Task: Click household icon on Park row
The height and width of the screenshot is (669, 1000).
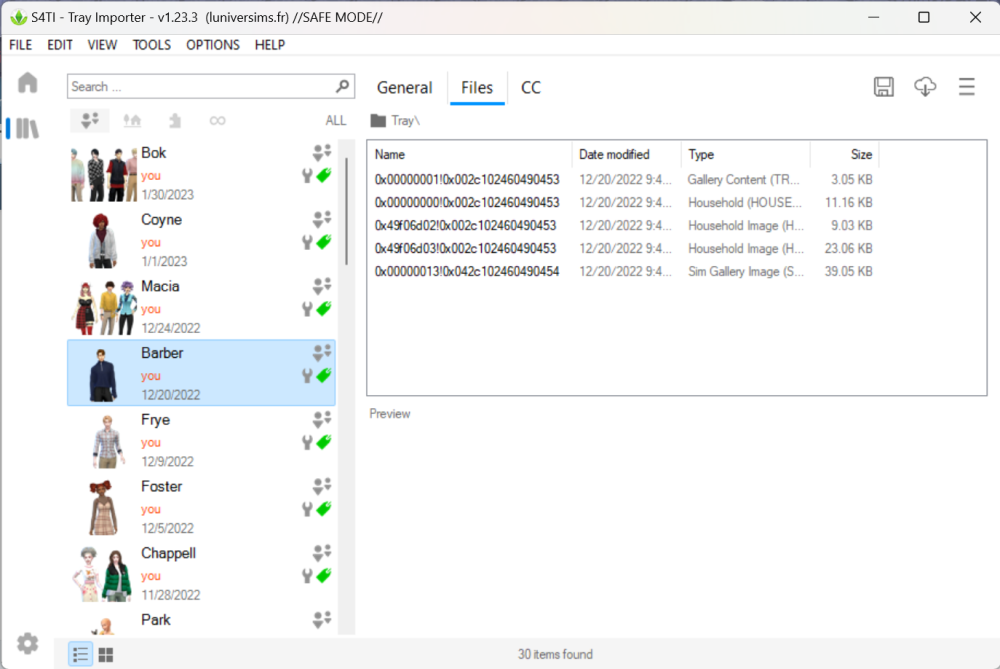Action: 322,619
